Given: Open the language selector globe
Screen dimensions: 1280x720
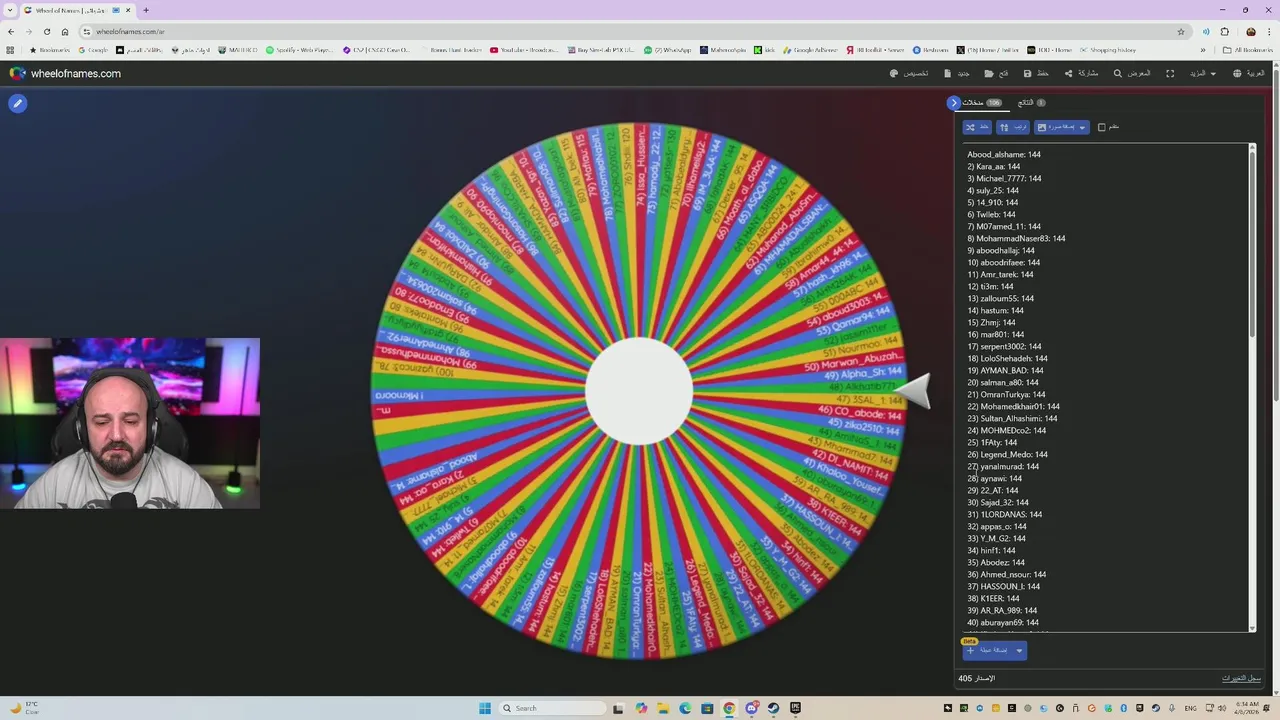Looking at the screenshot, I should tap(1249, 73).
